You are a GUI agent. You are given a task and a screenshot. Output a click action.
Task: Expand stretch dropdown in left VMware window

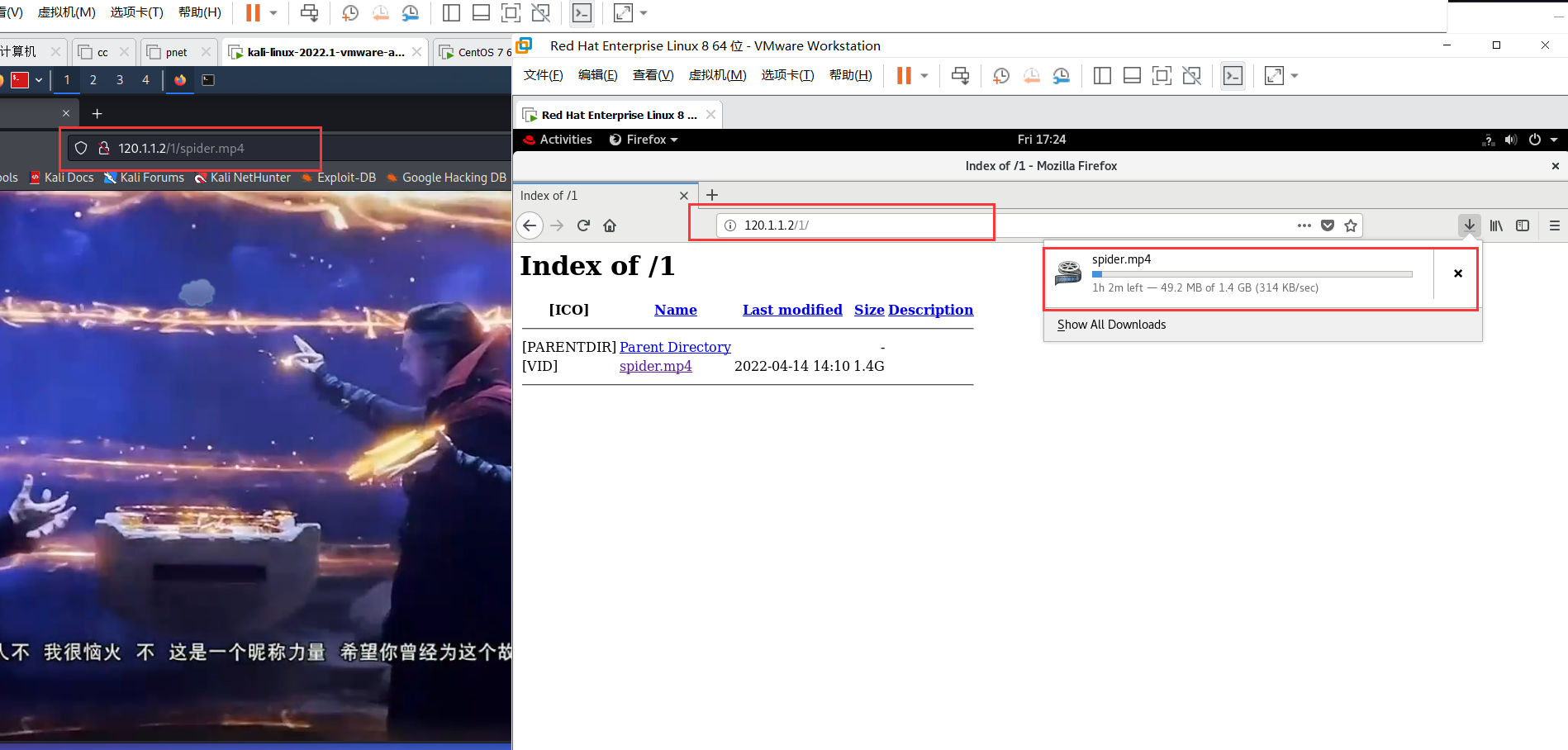644,13
